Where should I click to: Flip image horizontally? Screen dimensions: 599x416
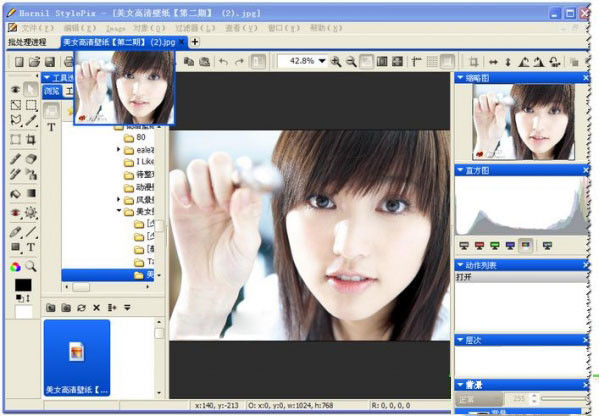493,62
